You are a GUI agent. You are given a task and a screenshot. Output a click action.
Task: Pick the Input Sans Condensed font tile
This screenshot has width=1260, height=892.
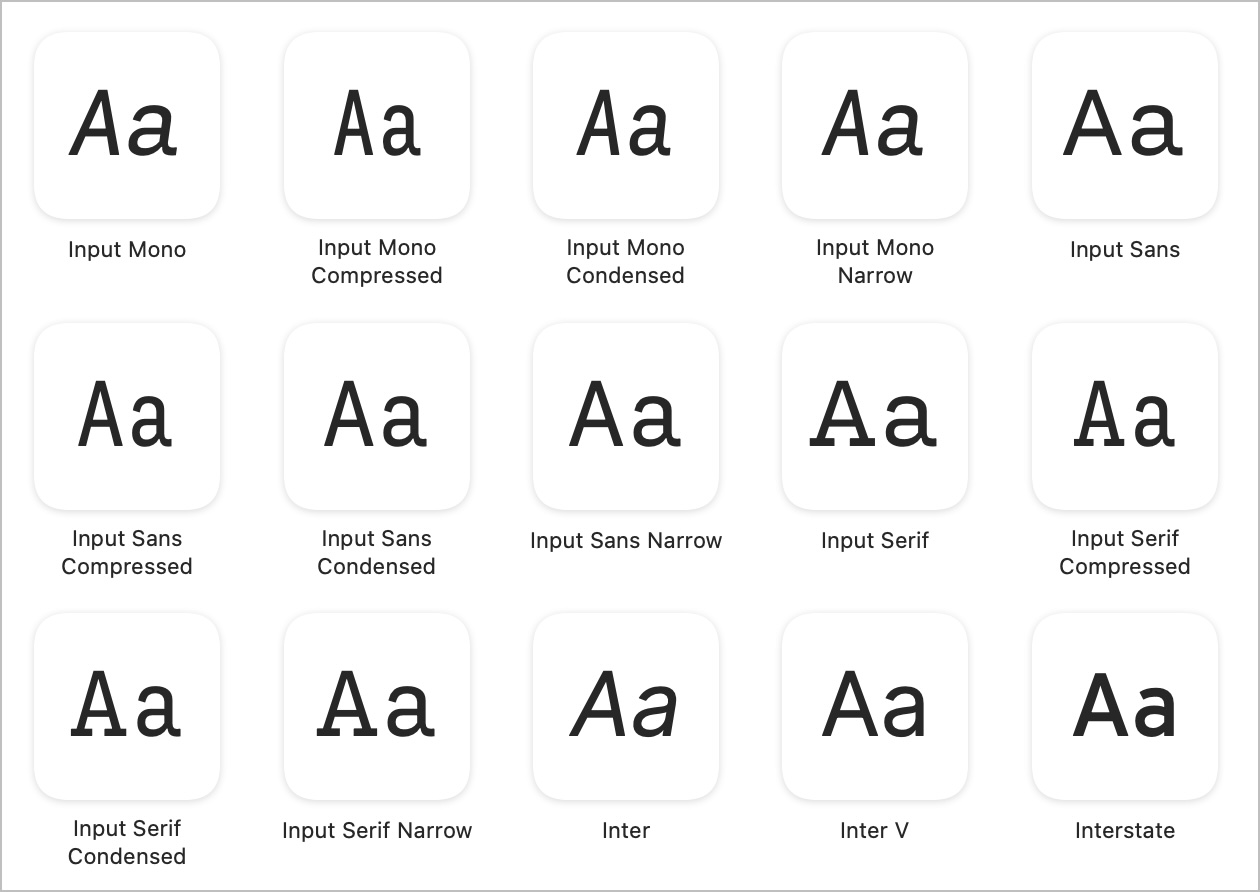pos(377,416)
